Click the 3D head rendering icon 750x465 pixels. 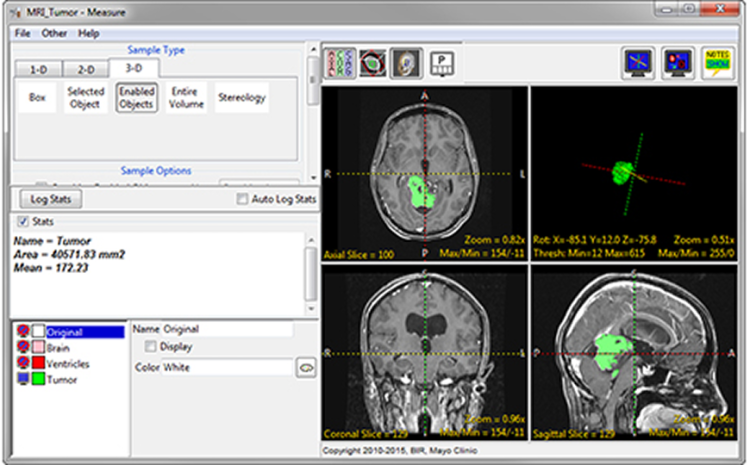pyautogui.click(x=404, y=61)
